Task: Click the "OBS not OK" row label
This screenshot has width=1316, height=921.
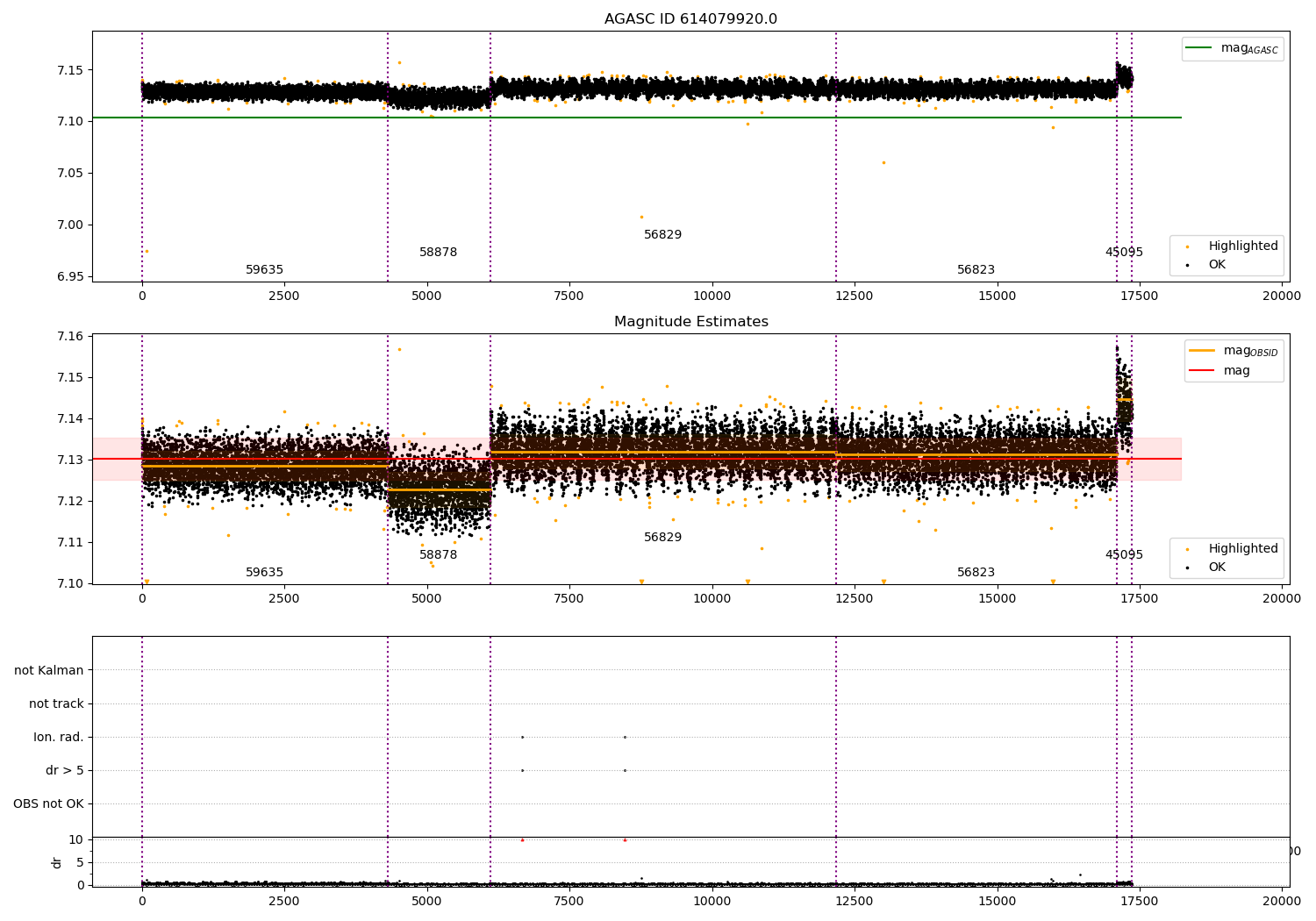Action: [x=48, y=803]
